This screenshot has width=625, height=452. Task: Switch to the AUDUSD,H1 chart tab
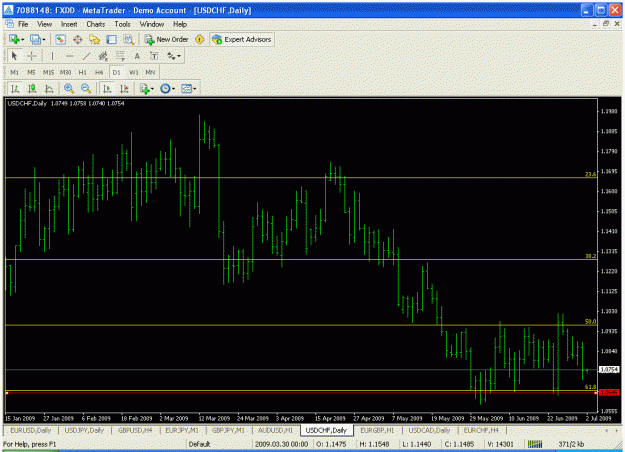pyautogui.click(x=275, y=430)
